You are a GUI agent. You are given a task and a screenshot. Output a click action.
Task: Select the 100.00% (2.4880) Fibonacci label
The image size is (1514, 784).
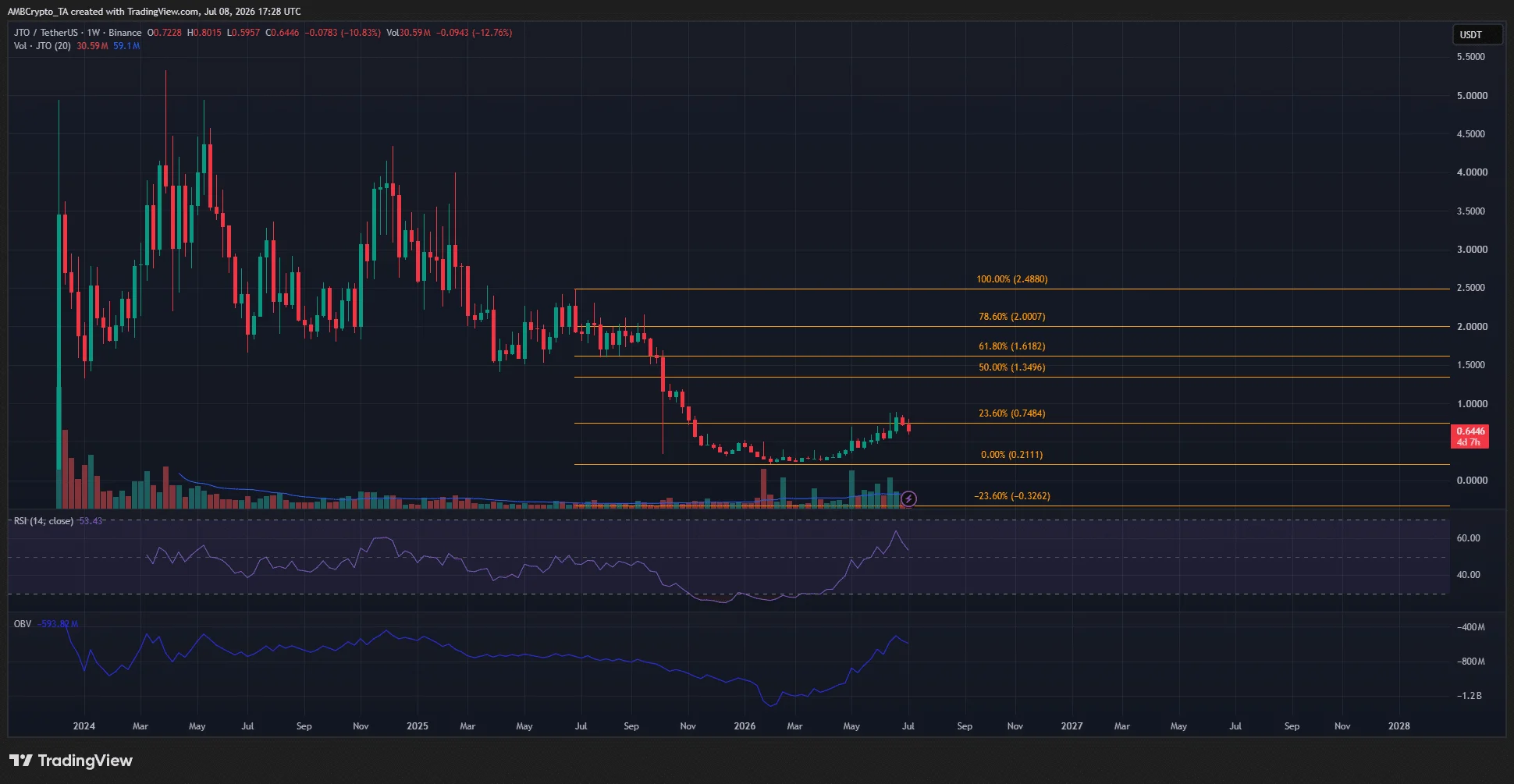pyautogui.click(x=1011, y=279)
